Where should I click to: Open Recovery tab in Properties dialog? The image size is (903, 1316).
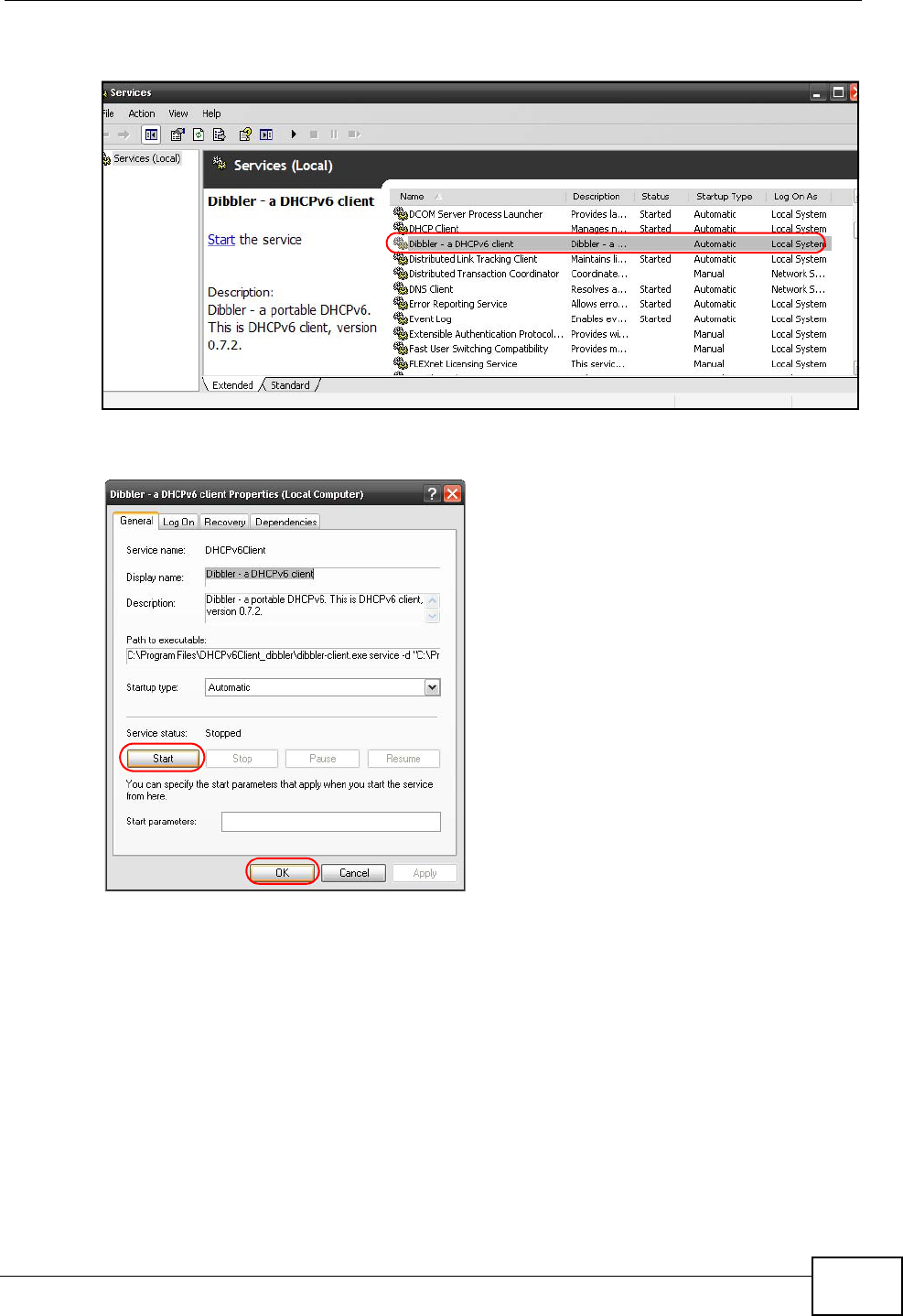coord(224,522)
